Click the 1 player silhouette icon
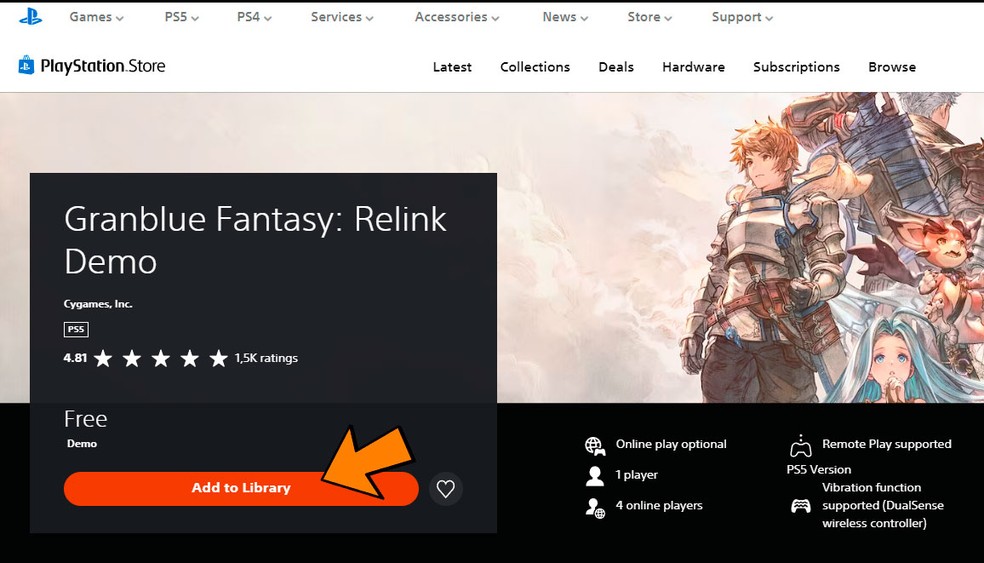The height and width of the screenshot is (563, 984). [x=594, y=476]
